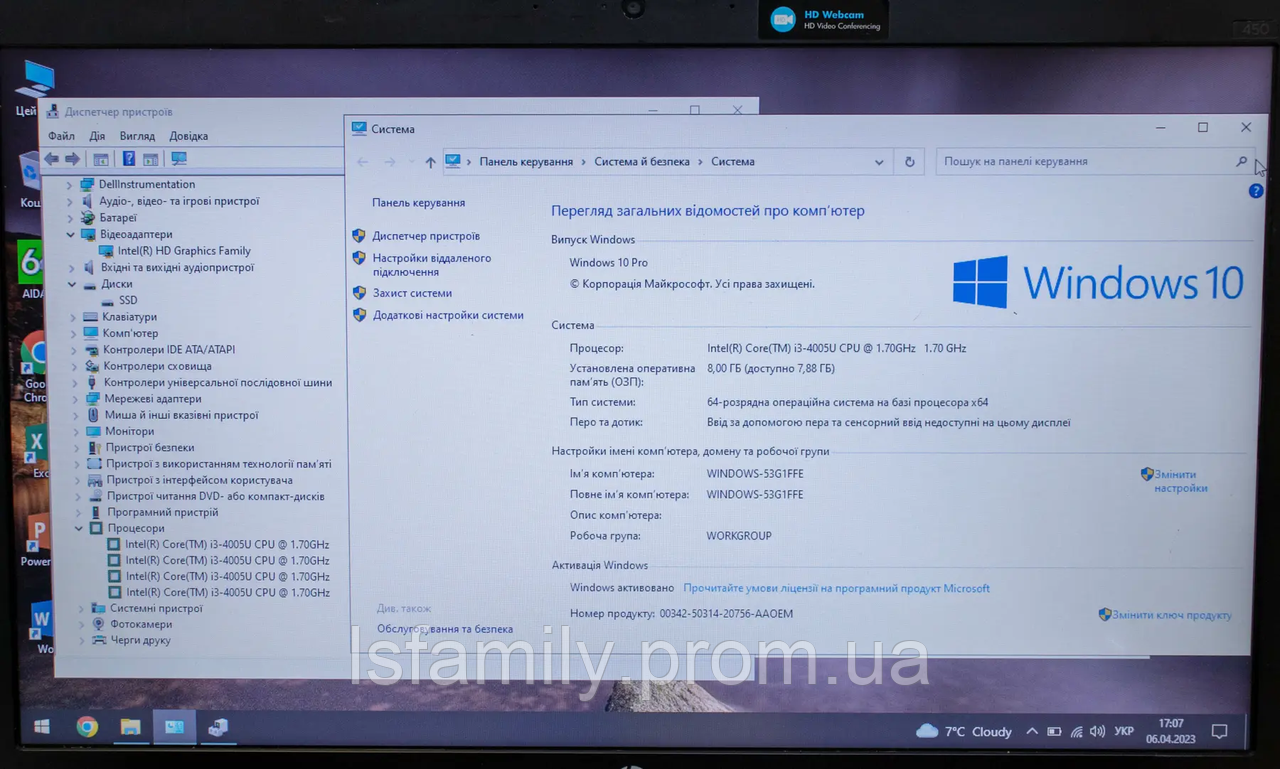
Task: Open the notification center icon
Action: [x=1219, y=731]
